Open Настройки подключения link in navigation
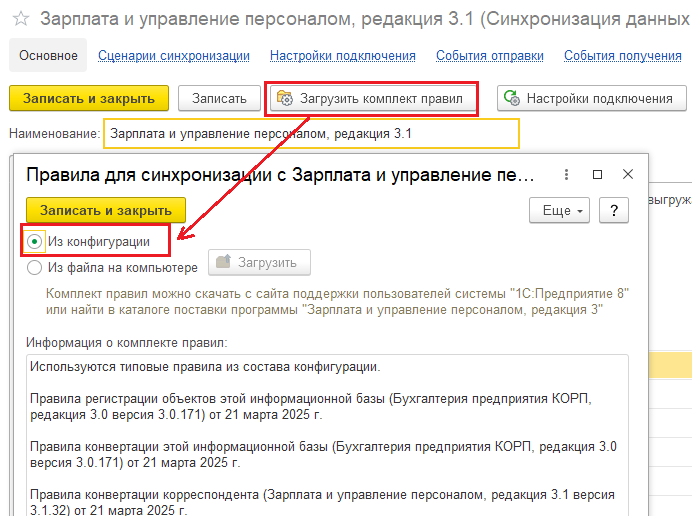The height and width of the screenshot is (516, 692). 342,56
